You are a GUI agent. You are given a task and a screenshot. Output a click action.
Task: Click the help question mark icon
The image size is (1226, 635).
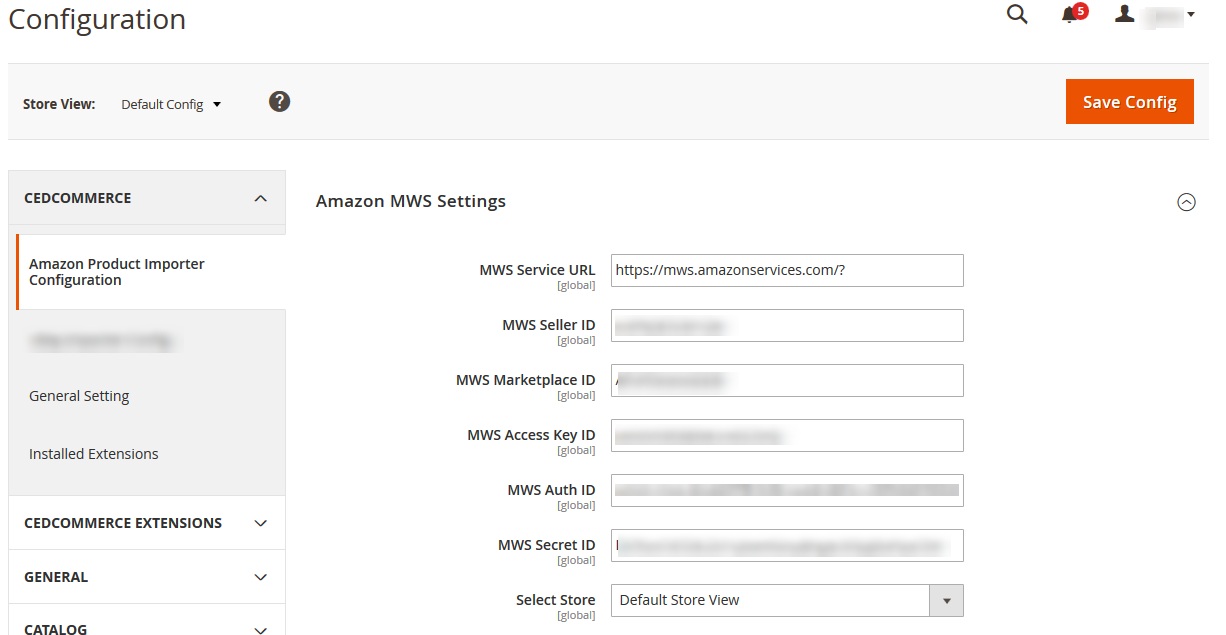point(279,101)
